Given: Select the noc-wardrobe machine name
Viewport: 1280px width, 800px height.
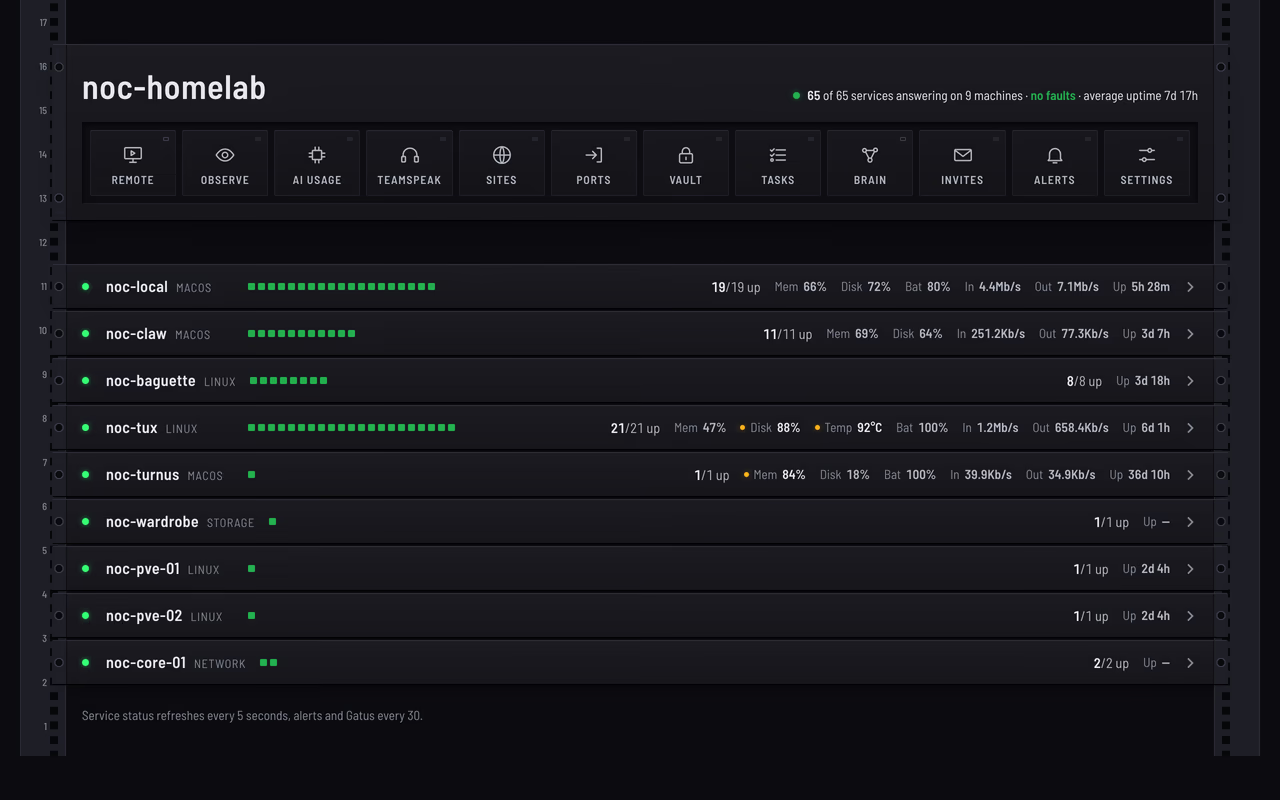Looking at the screenshot, I should coord(152,522).
